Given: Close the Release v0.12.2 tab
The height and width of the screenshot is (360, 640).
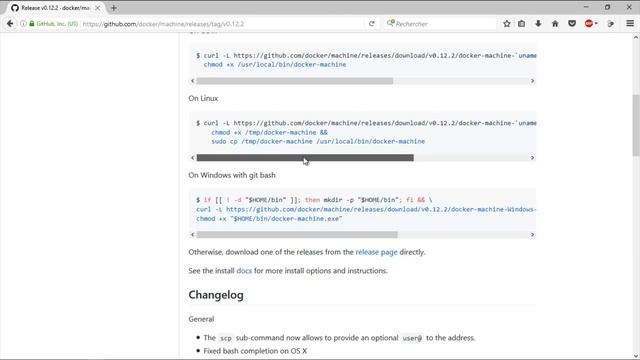Looking at the screenshot, I should coord(97,8).
